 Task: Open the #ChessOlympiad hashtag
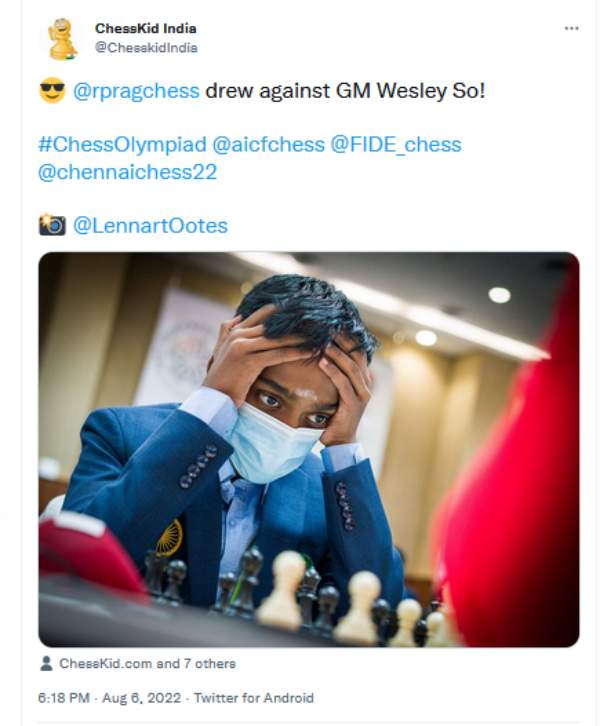tap(122, 144)
